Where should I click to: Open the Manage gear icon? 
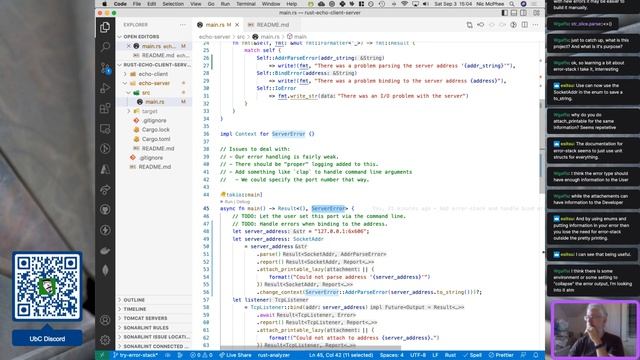pyautogui.click(x=105, y=340)
